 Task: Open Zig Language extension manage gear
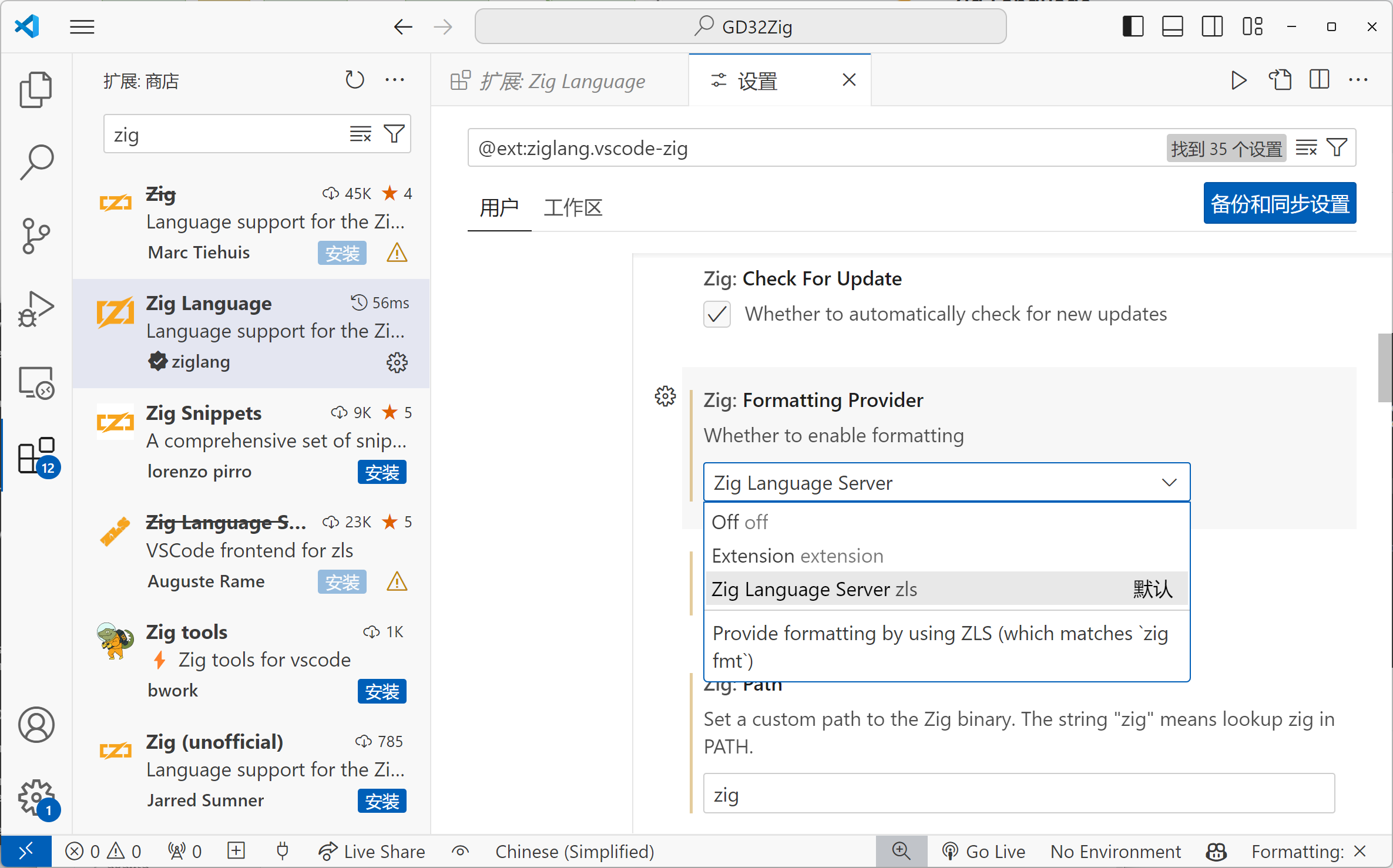click(x=397, y=362)
